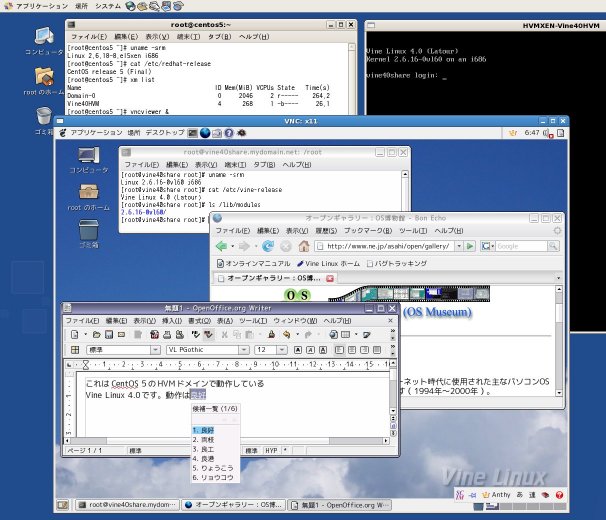Open New document dropdown arrow in Writer

(85, 334)
